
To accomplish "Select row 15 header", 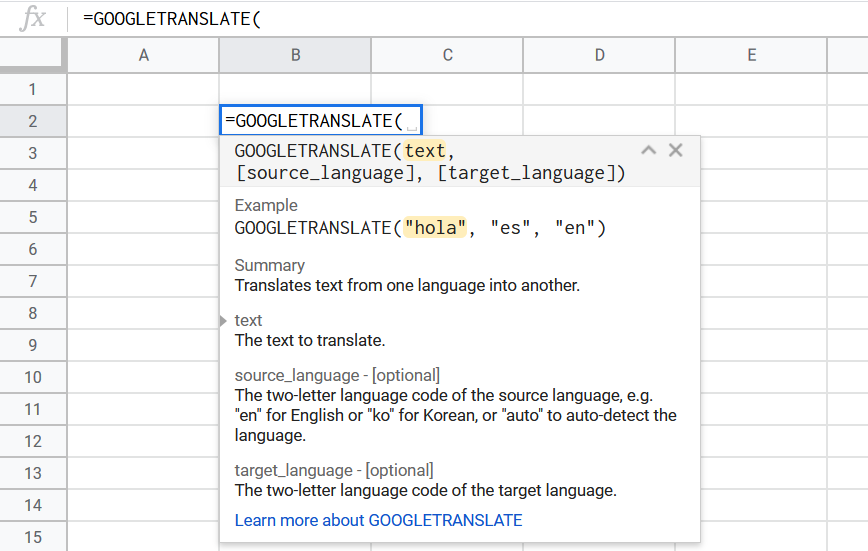I will [33, 537].
